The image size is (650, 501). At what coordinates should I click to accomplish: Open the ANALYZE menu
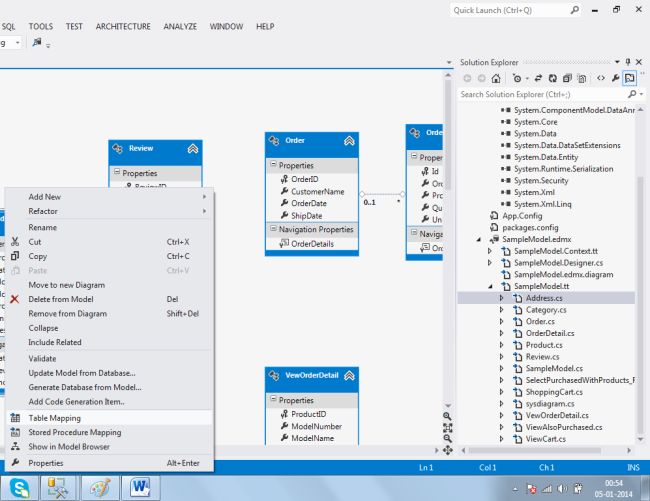click(180, 27)
